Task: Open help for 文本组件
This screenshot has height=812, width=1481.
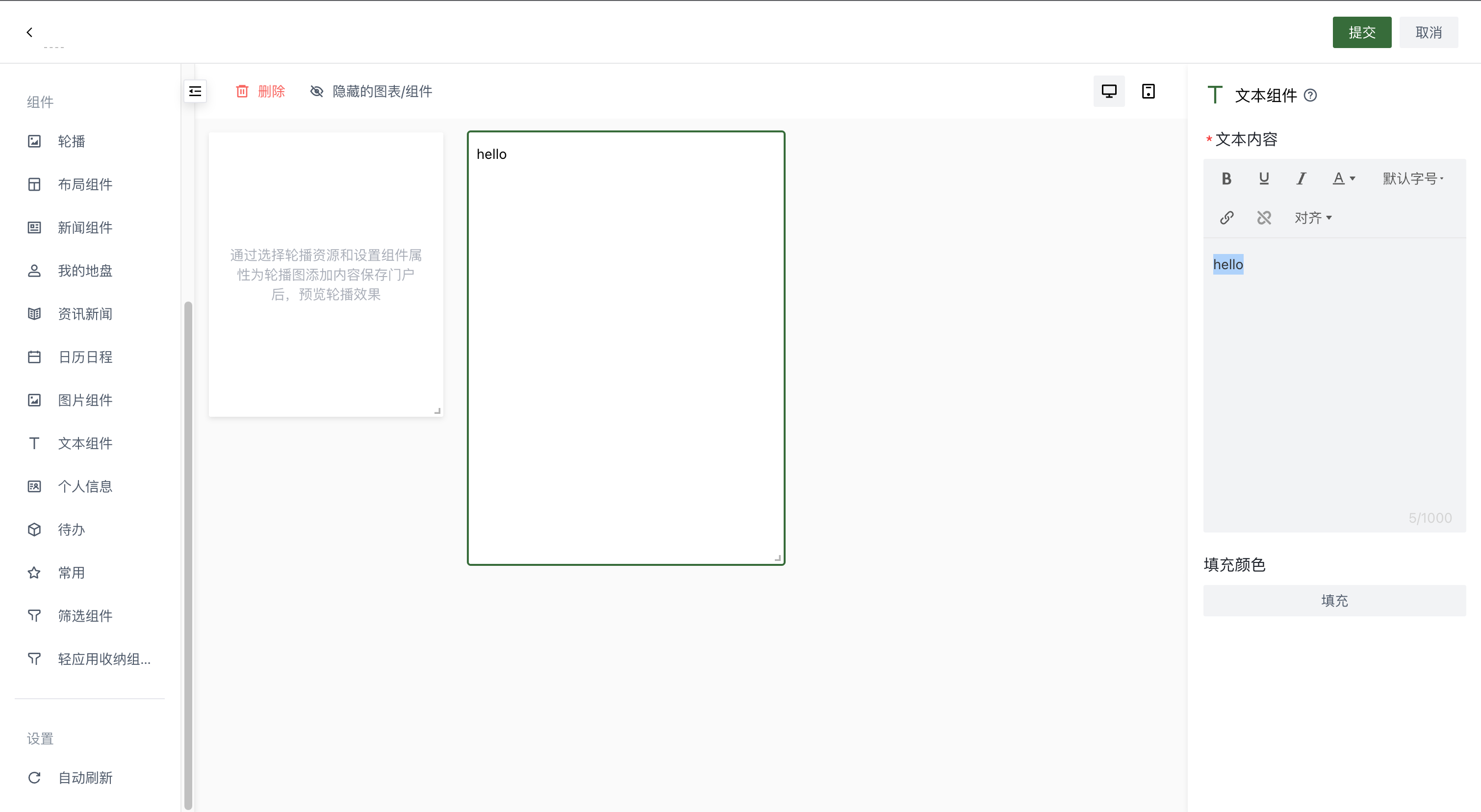Action: click(x=1310, y=96)
